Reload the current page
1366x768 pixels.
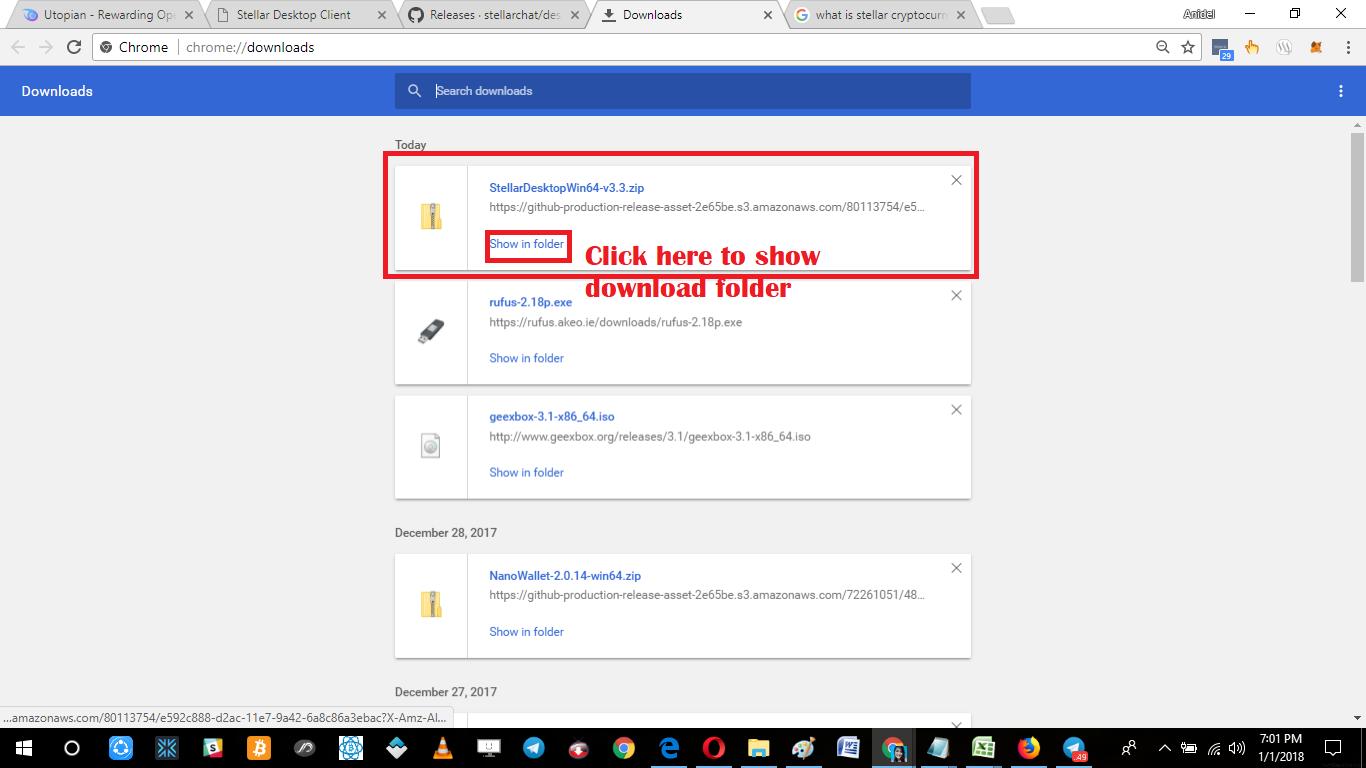pyautogui.click(x=73, y=47)
